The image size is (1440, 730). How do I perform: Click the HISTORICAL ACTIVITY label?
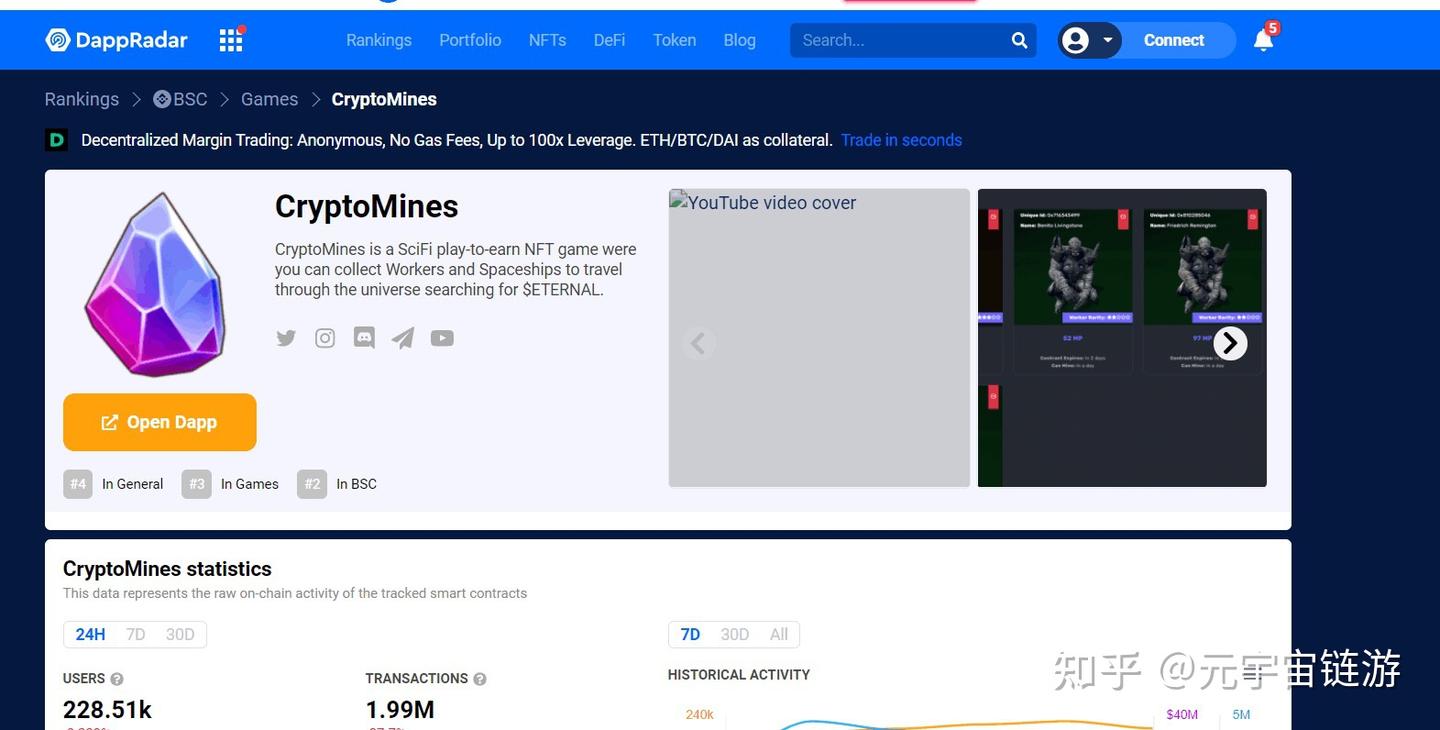(x=739, y=675)
